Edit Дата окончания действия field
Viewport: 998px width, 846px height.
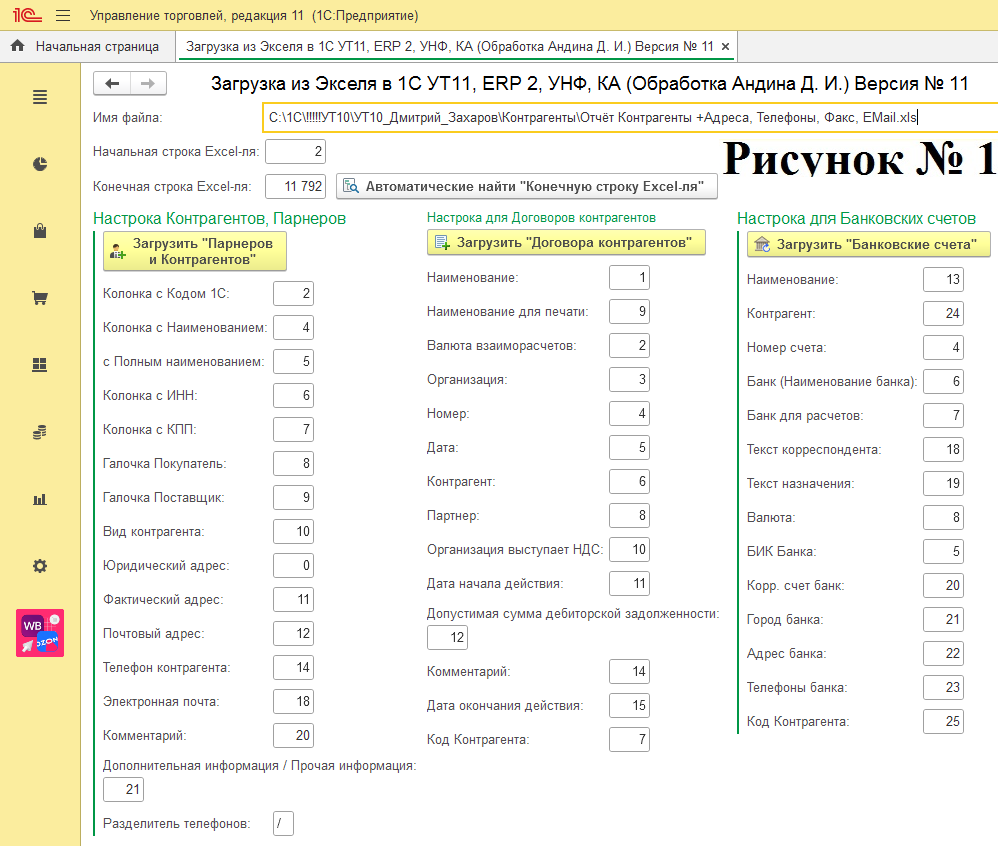[x=629, y=705]
